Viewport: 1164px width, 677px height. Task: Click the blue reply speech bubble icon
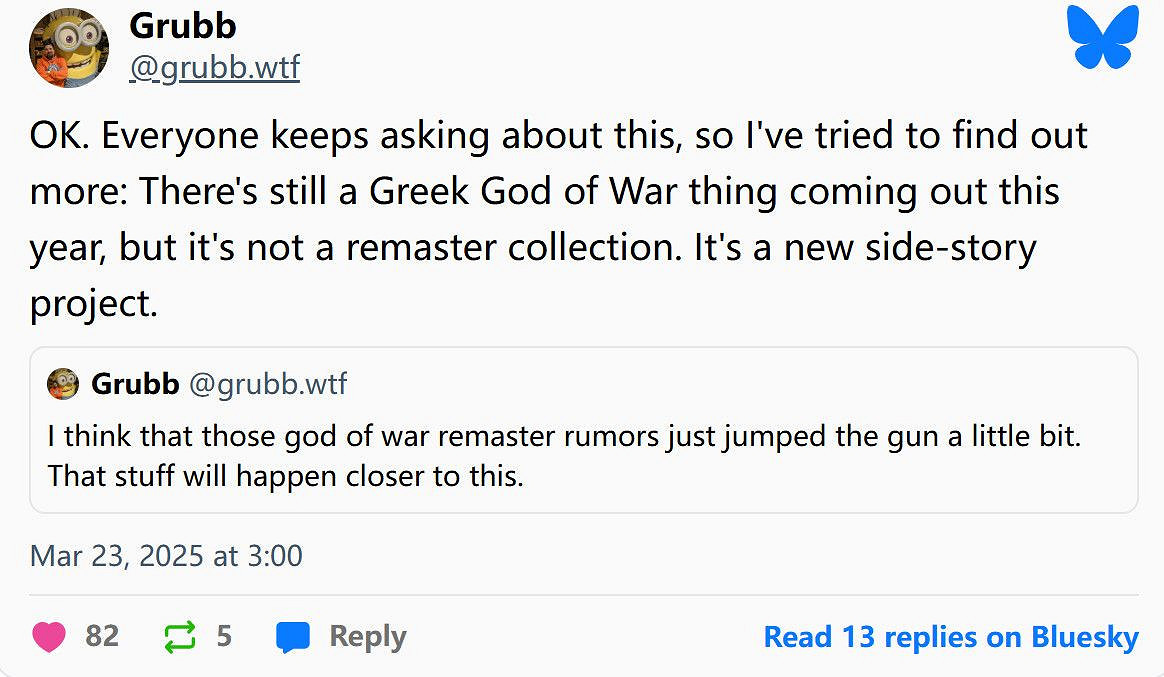293,637
